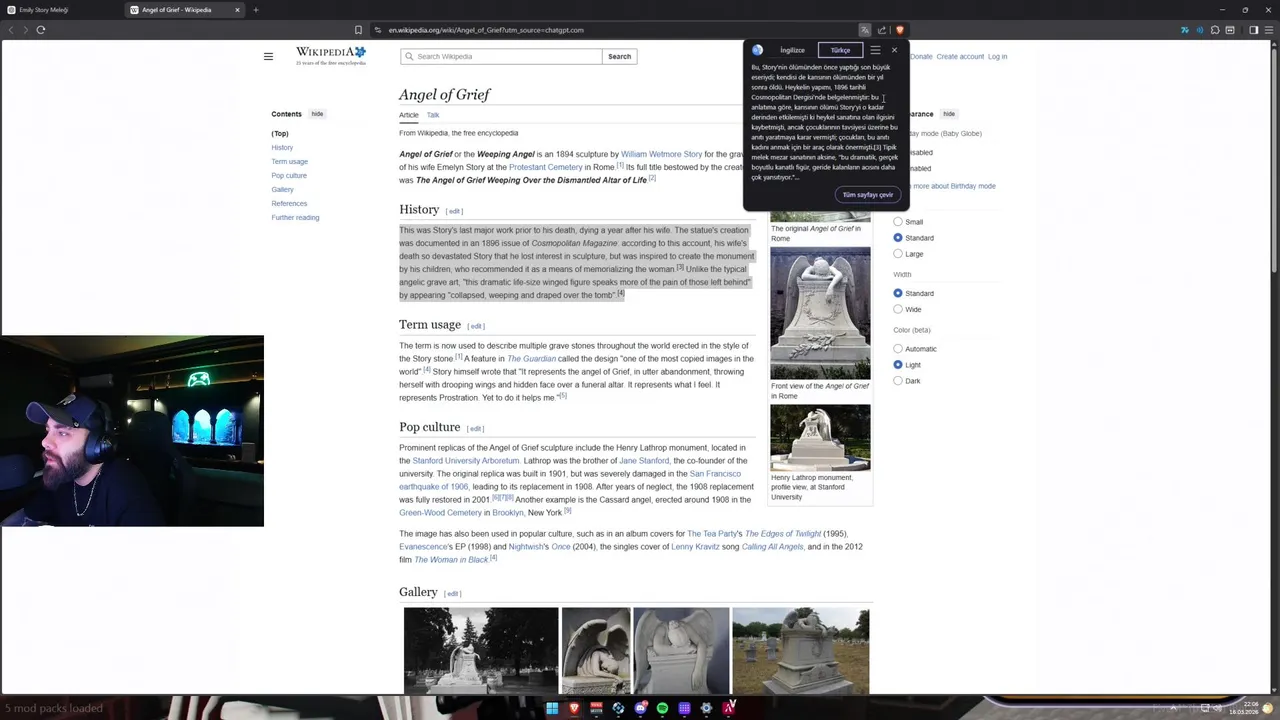Jump to Pop culture in contents

(289, 176)
